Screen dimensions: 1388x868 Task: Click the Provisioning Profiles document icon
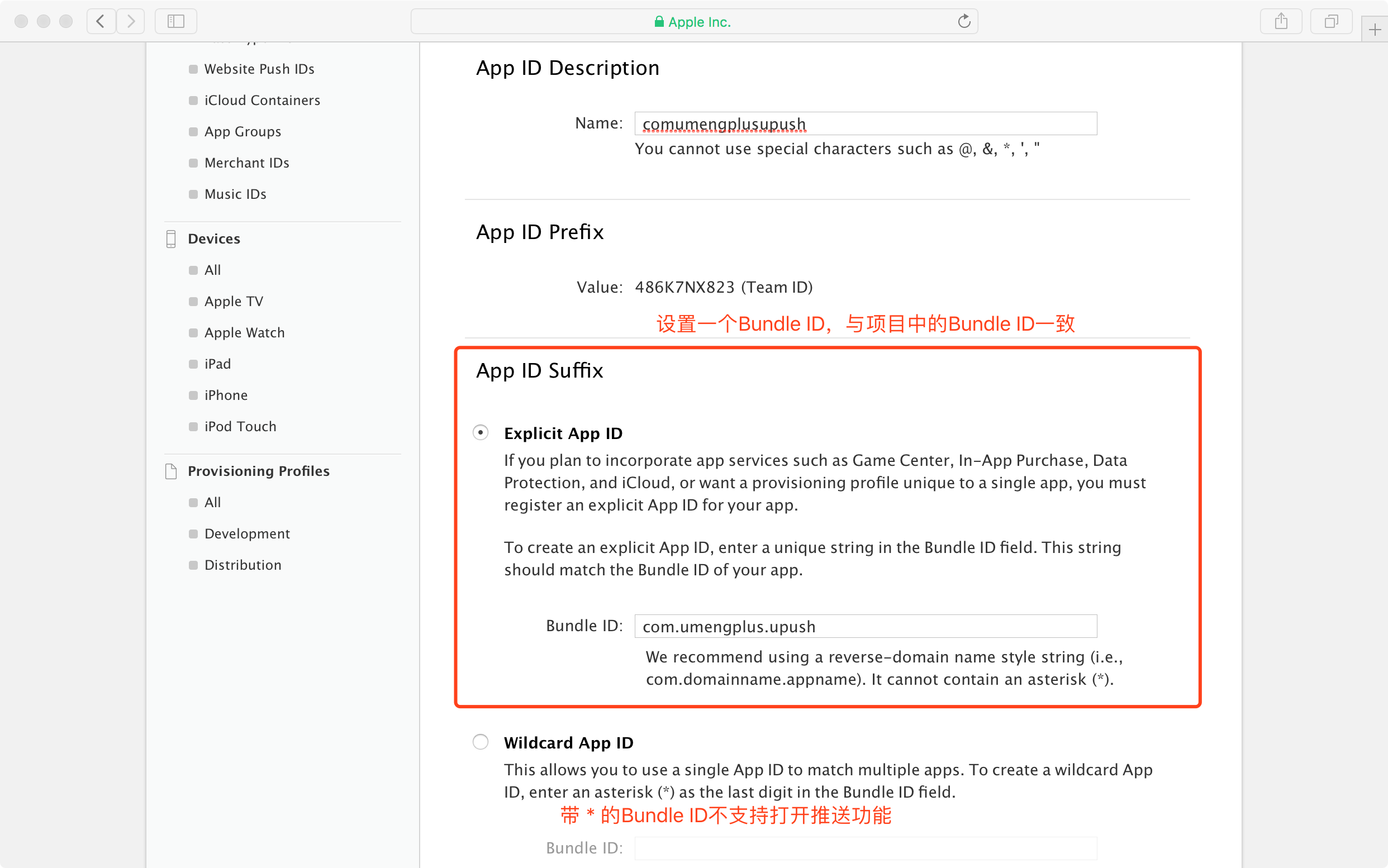point(170,471)
